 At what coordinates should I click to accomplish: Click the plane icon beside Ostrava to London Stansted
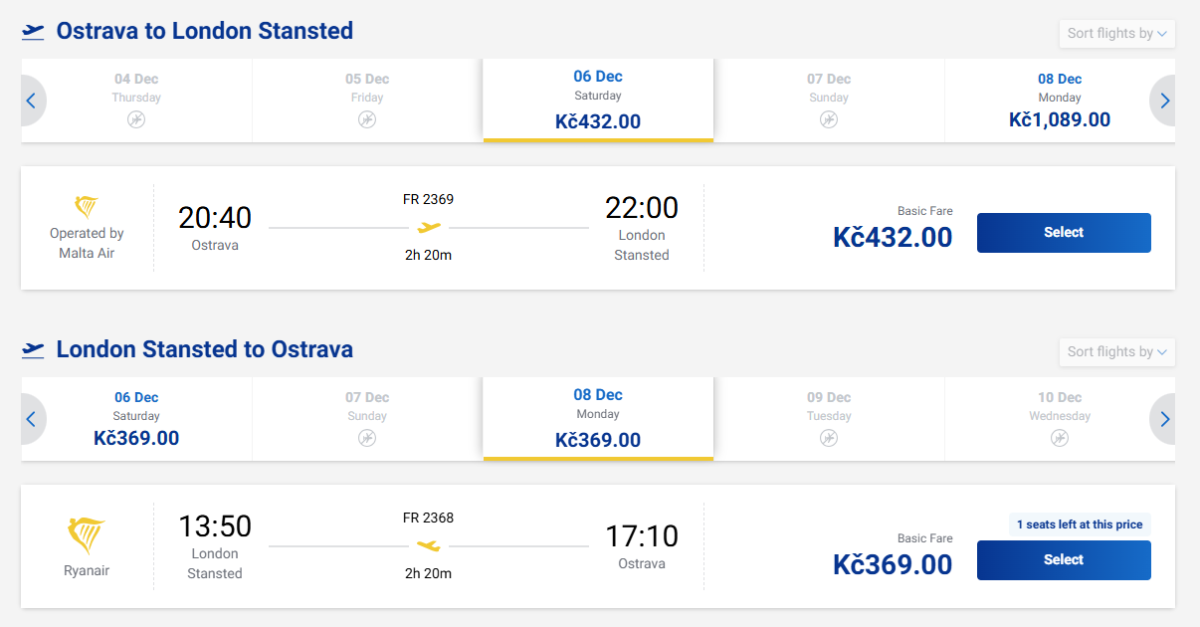33,32
